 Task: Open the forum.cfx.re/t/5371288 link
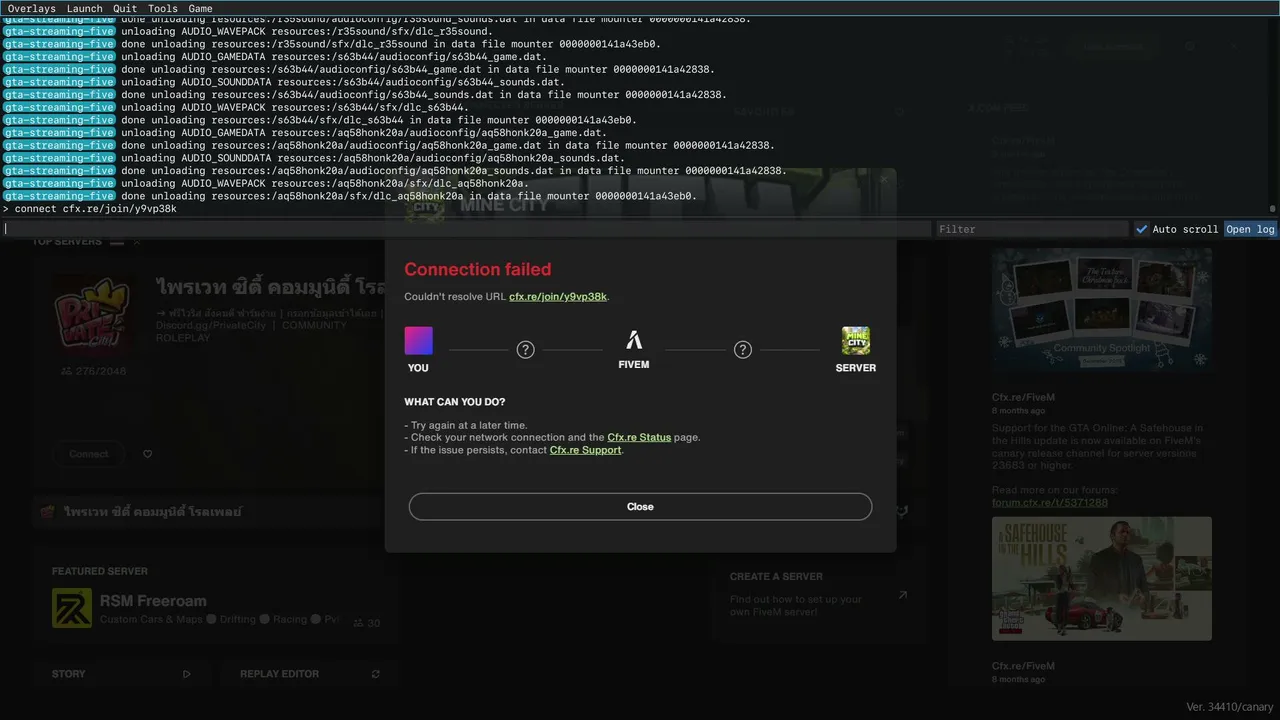pyautogui.click(x=1050, y=503)
